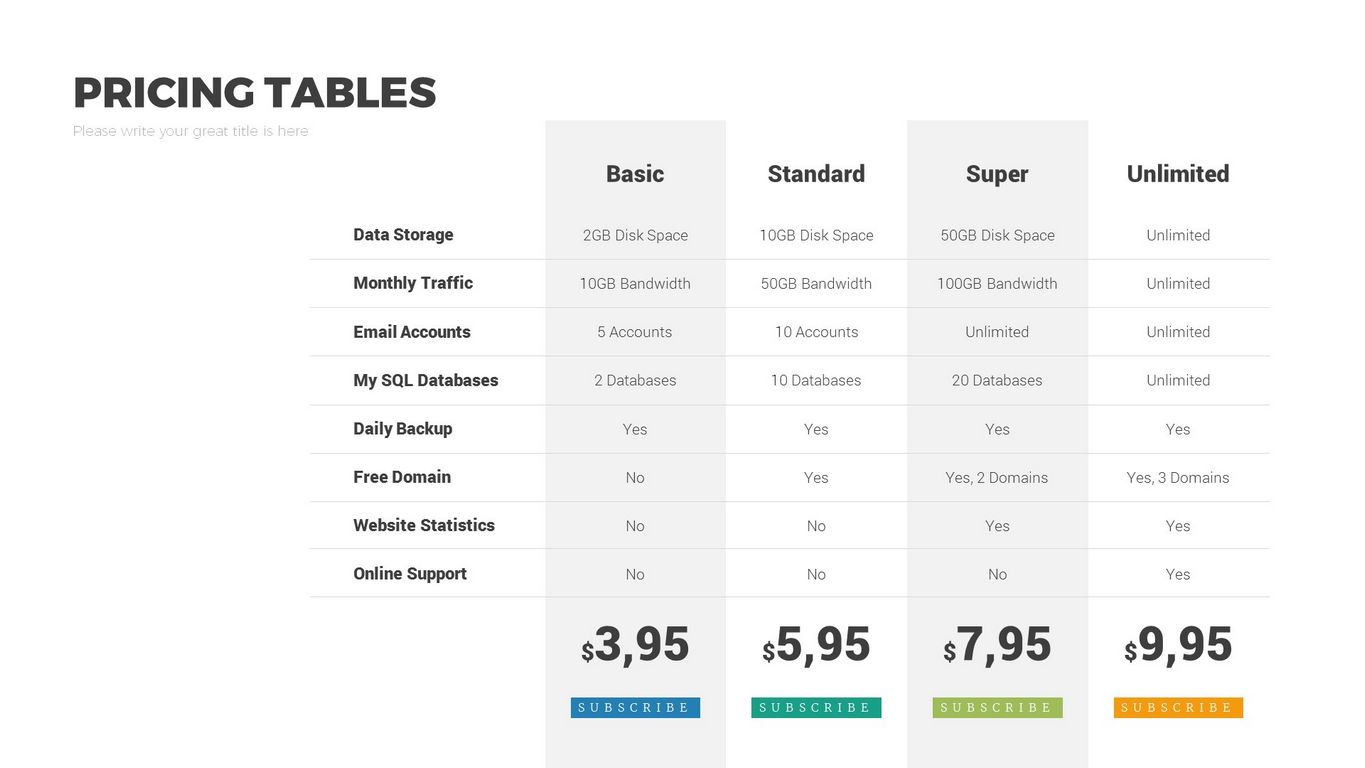The image size is (1365, 768).
Task: Click the Free Domain feature label
Action: click(x=402, y=477)
